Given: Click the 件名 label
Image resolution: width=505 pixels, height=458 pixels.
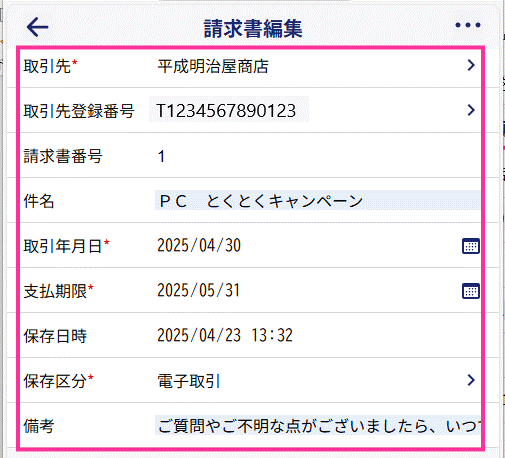Looking at the screenshot, I should click(x=39, y=201).
